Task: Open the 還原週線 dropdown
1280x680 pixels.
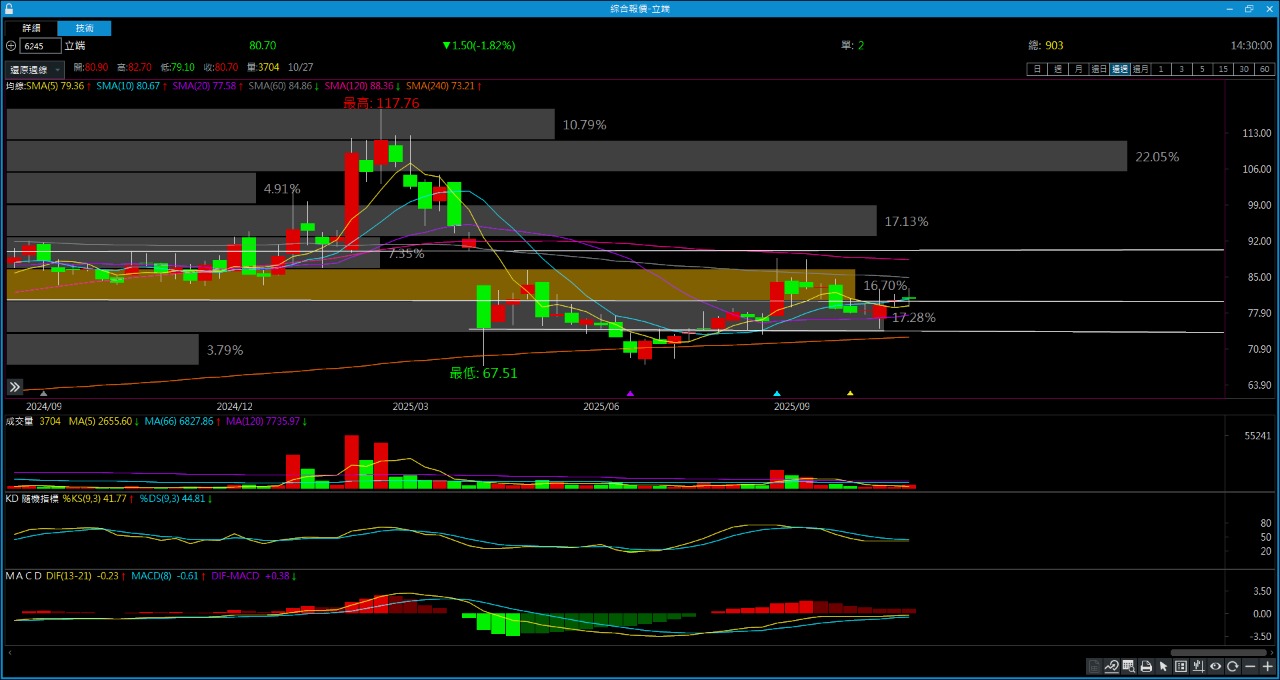Action: [x=36, y=70]
